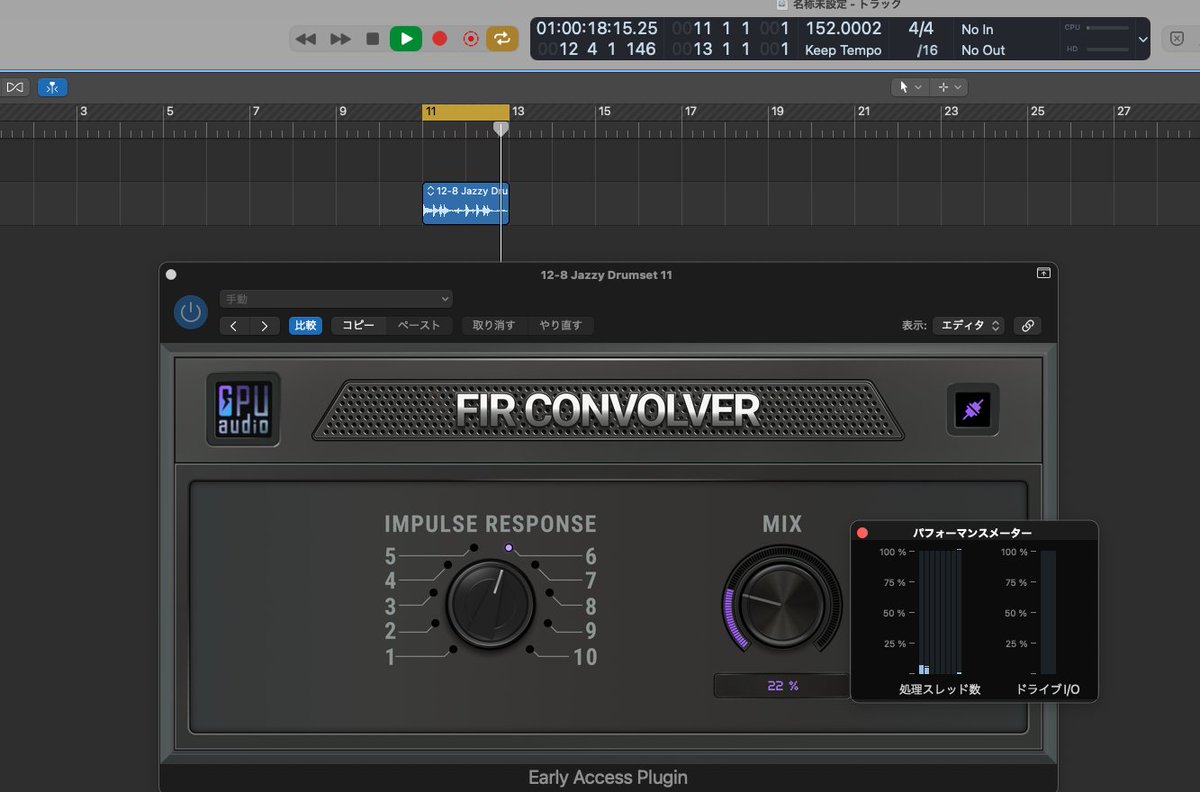This screenshot has height=792, width=1200.
Task: Select impulse response position 6
Action: (591, 557)
